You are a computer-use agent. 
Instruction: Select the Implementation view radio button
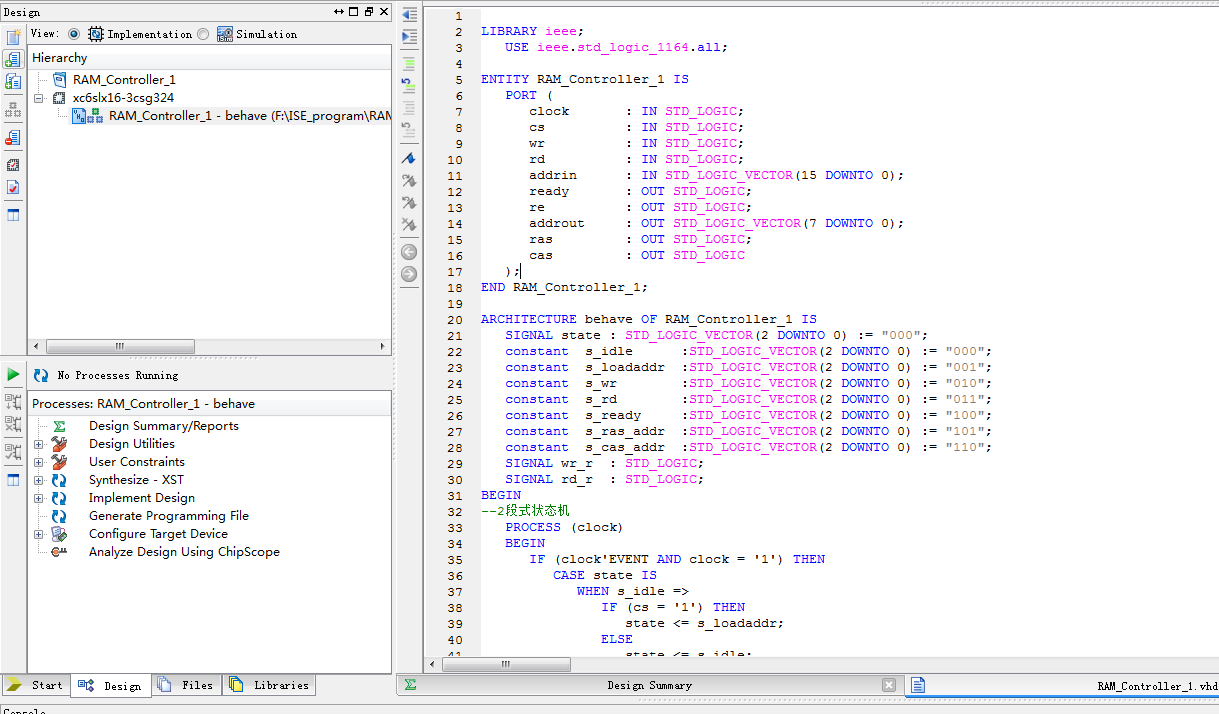pos(74,34)
